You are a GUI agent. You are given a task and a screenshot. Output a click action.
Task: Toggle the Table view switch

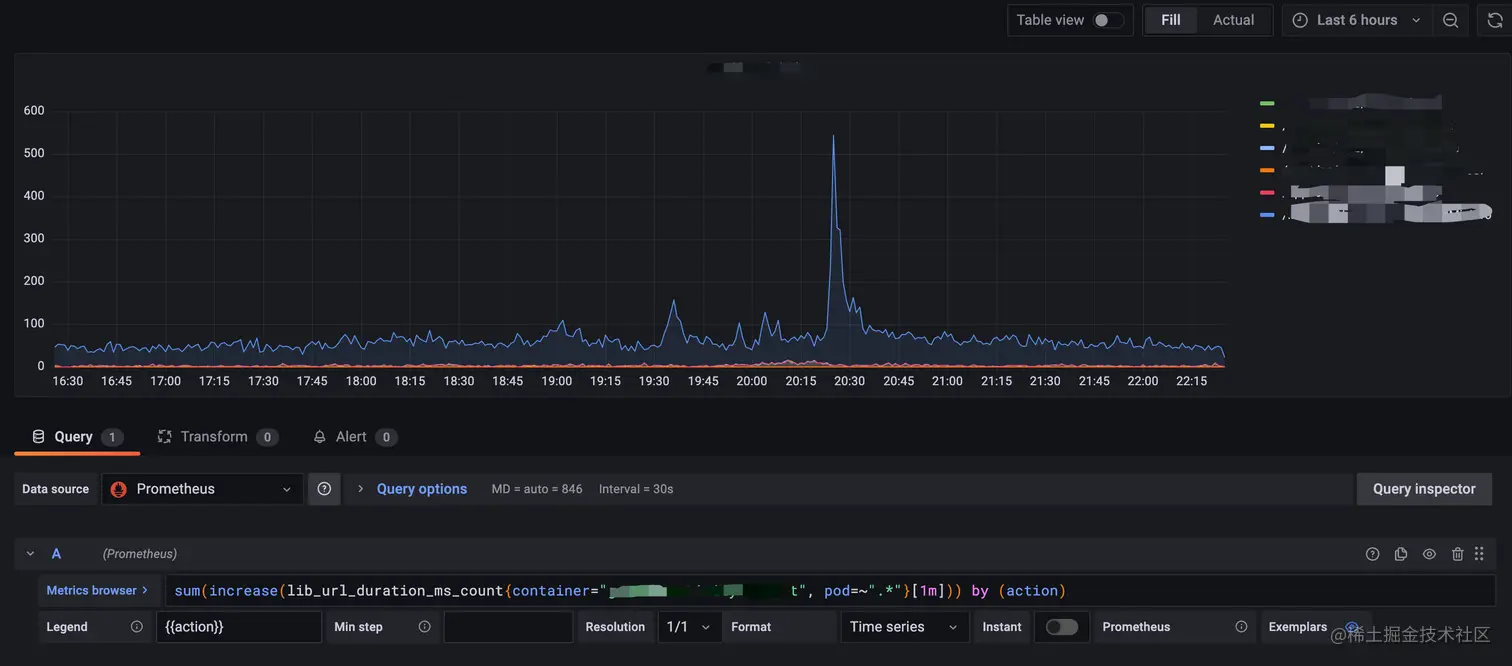tap(1107, 20)
